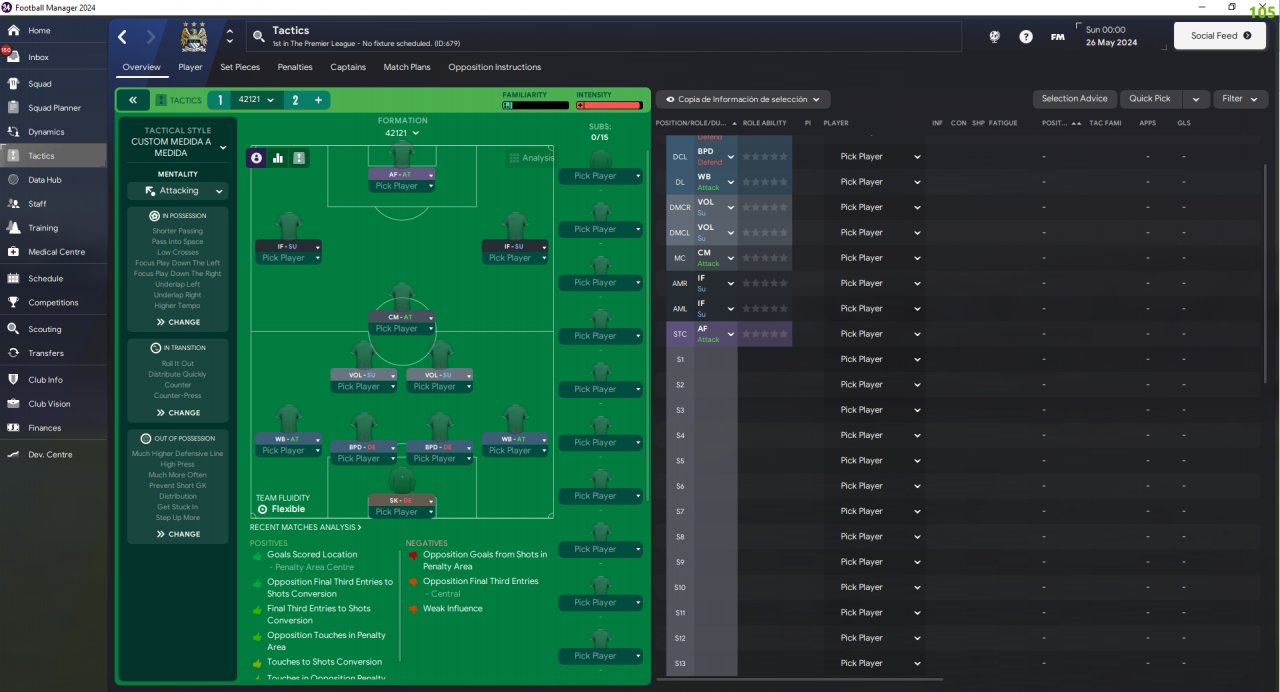Open the Attacking mentality dropdown
The width and height of the screenshot is (1280, 692).
[x=178, y=190]
